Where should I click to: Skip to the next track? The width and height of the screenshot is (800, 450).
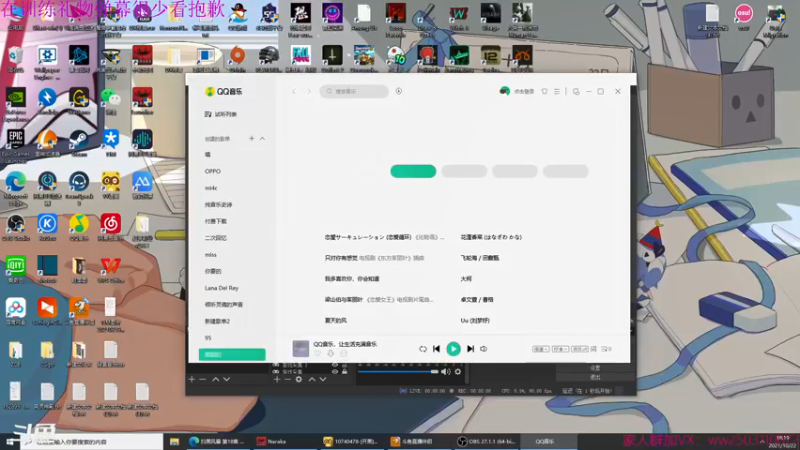470,349
